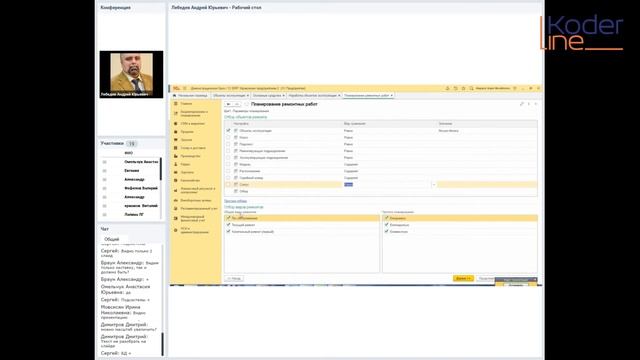Open the НСИ и администрирование sidebar icon
Image resolution: width=640 pixels, height=360 pixels.
click(x=176, y=230)
